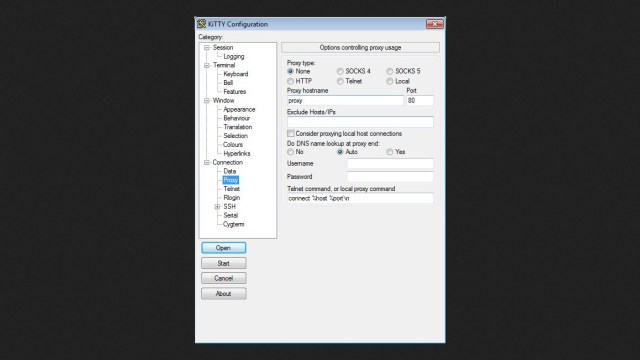Collapse the Terminal tree node
This screenshot has width=640, height=360.
[207, 65]
